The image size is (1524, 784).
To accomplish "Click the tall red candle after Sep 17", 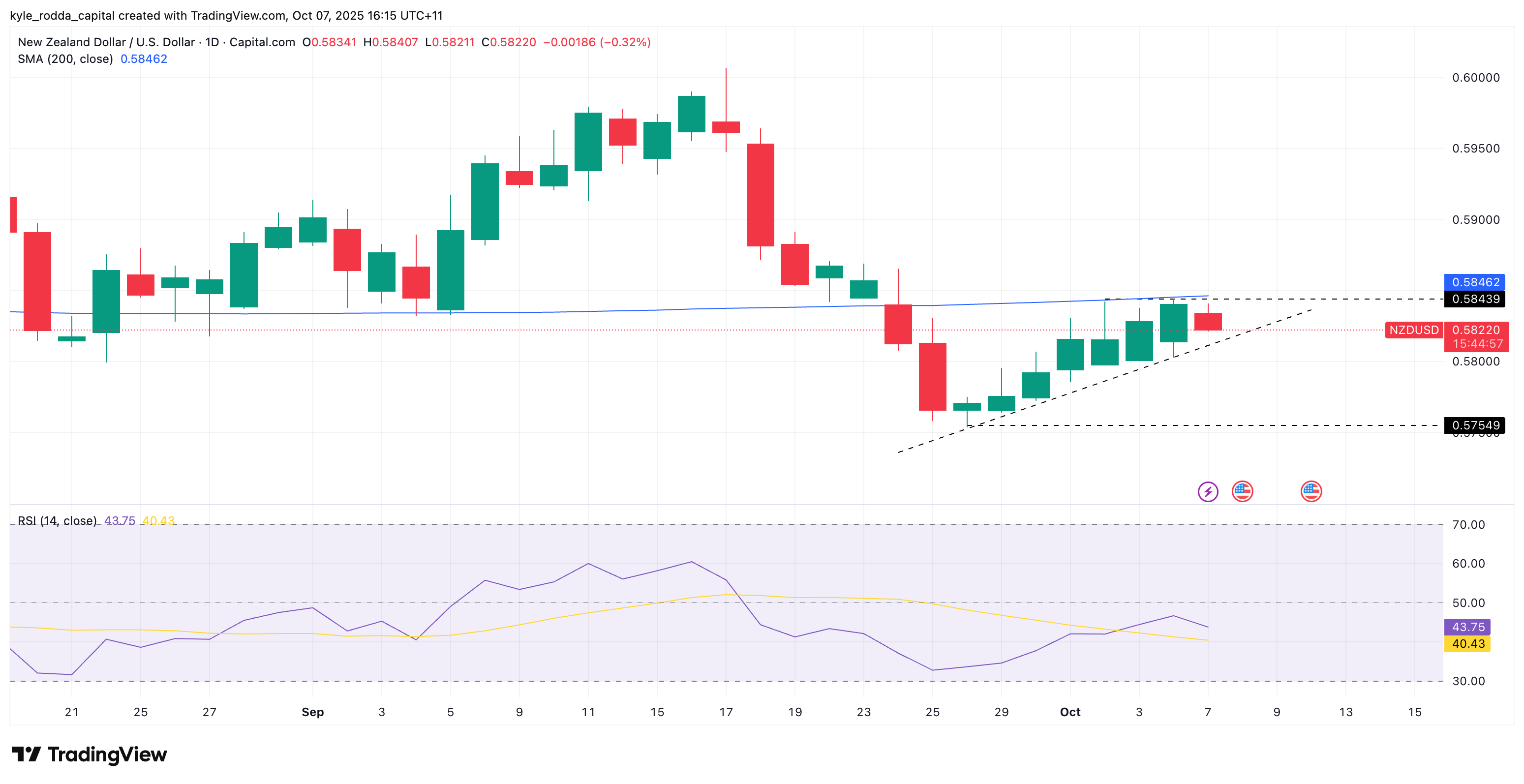I will coord(760,195).
